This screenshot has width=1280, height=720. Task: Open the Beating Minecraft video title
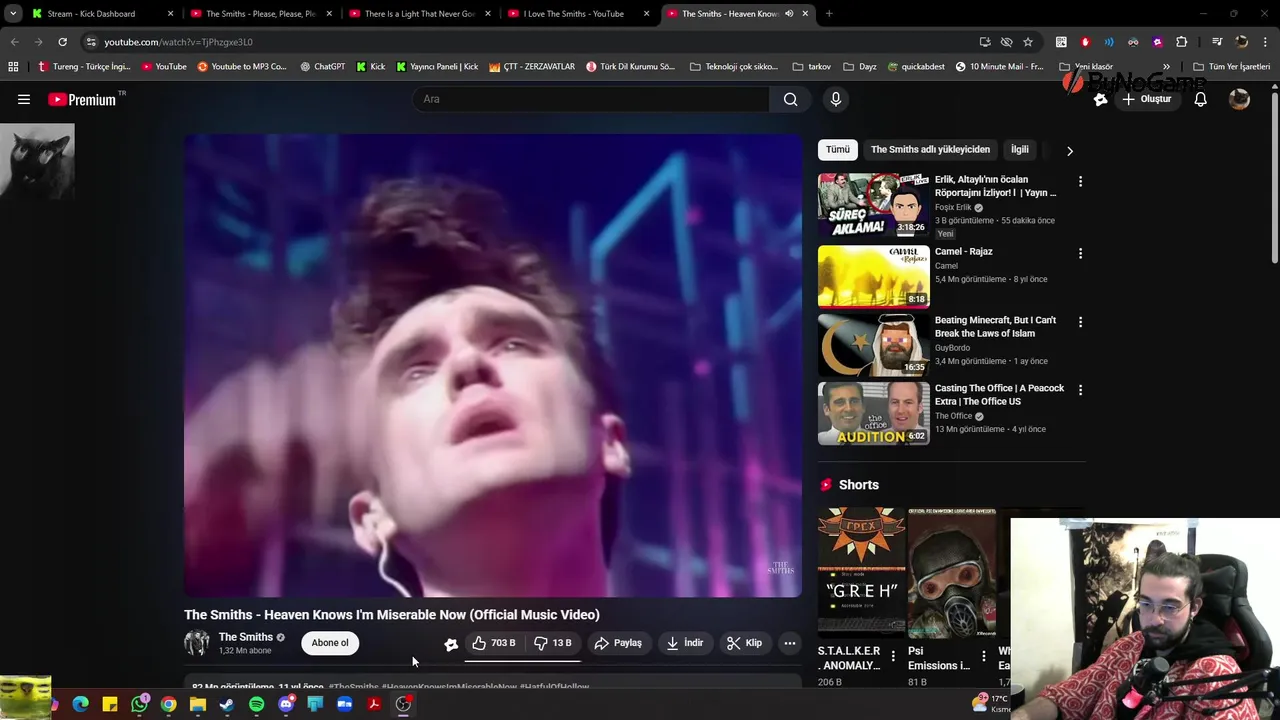click(995, 327)
